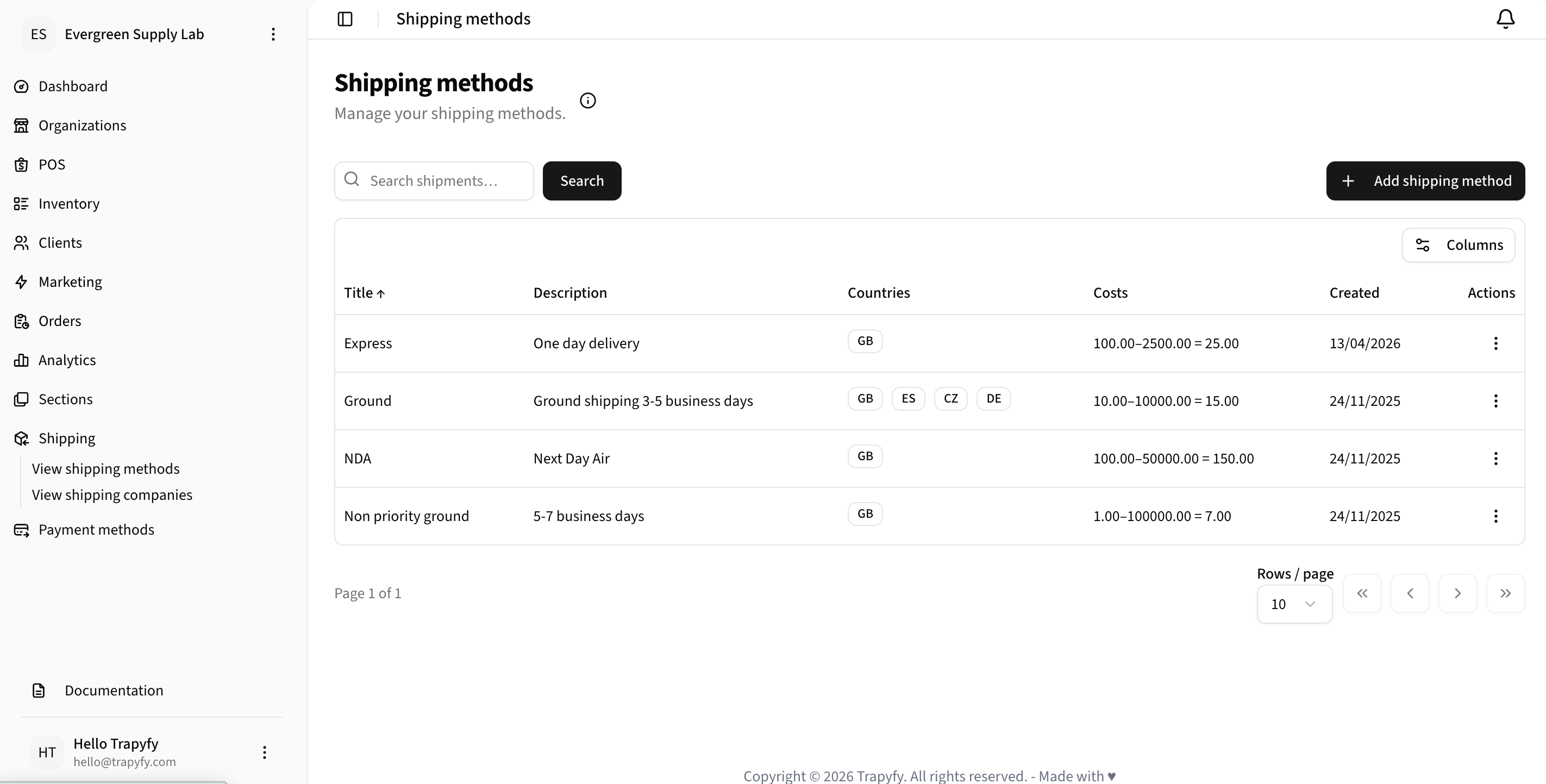Click the Shipping package icon
Image resolution: width=1546 pixels, height=784 pixels.
coord(21,438)
